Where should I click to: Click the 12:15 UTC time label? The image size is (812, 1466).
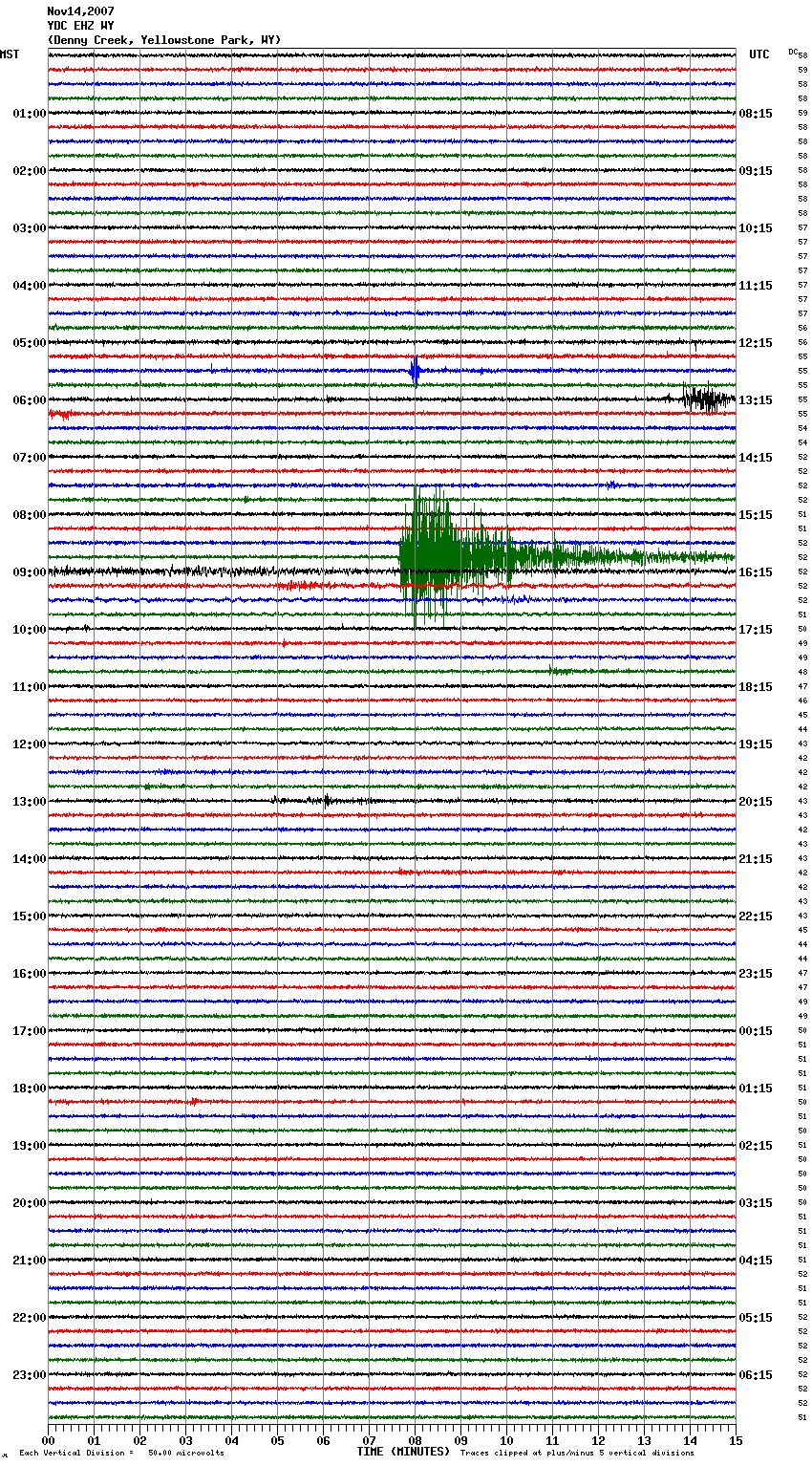click(x=756, y=343)
